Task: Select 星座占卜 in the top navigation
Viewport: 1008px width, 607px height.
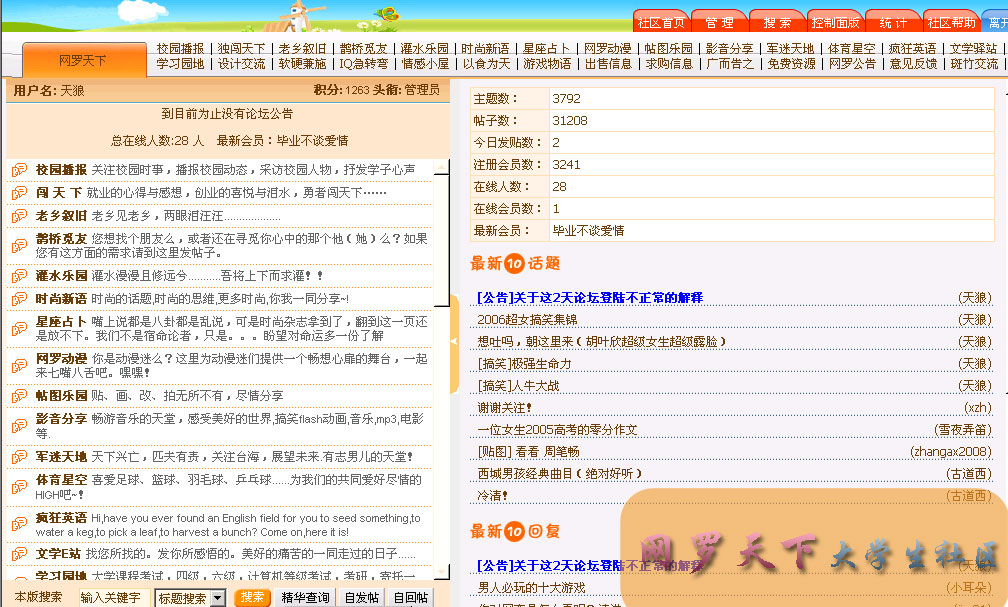Action: coord(546,48)
